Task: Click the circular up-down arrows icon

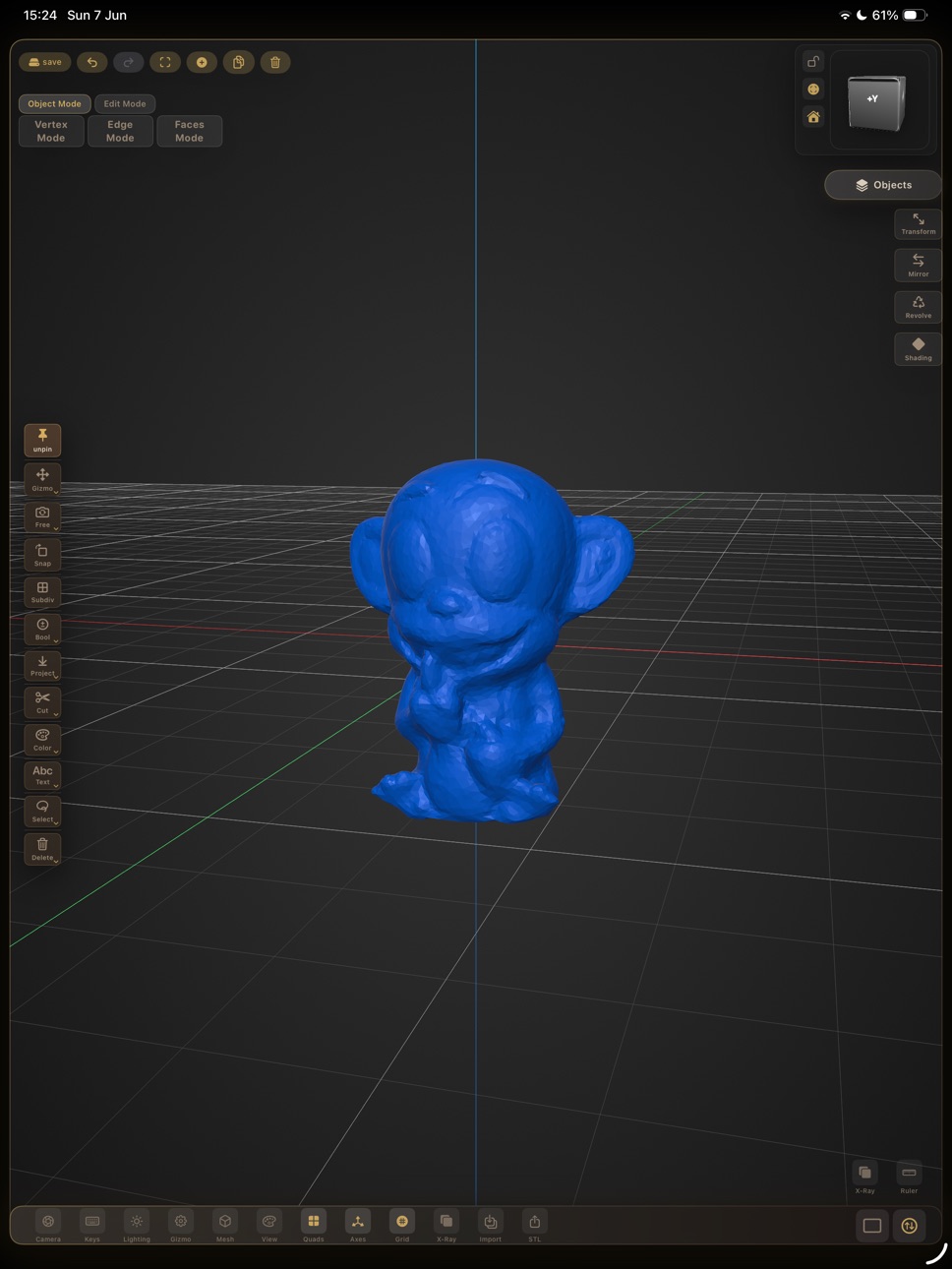Action: [910, 1226]
